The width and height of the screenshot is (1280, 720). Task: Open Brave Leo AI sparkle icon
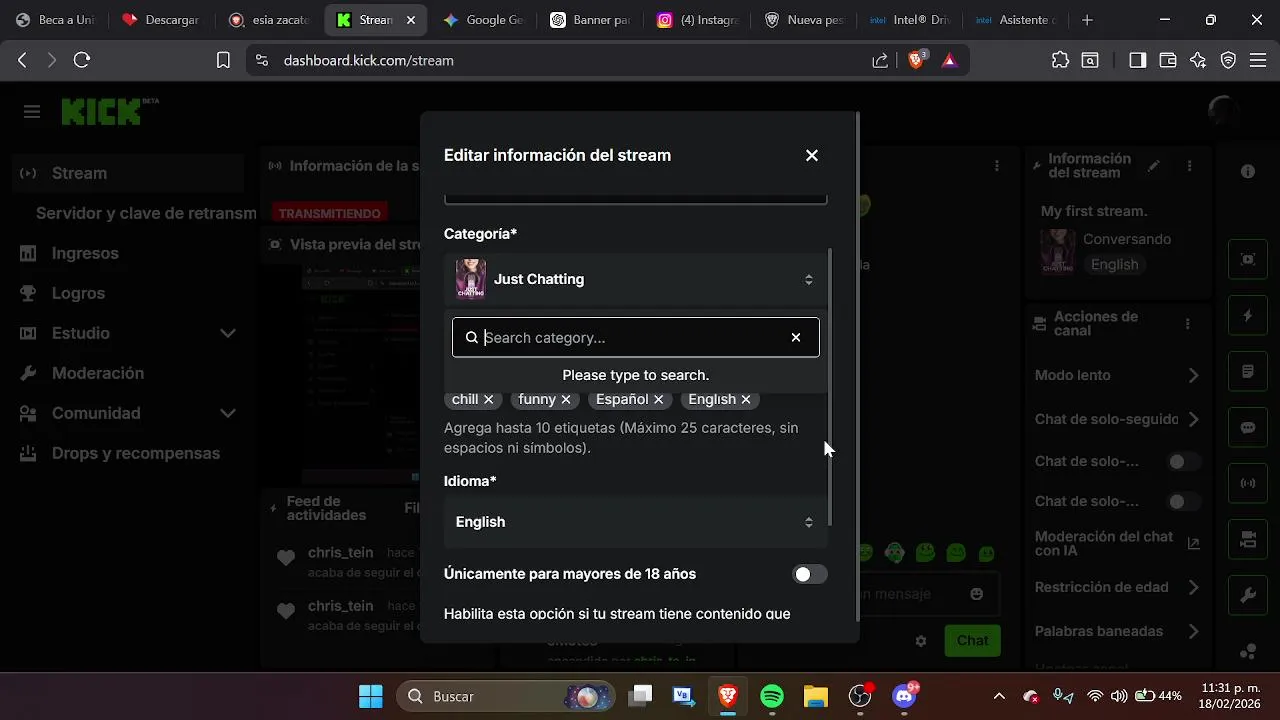pos(1198,60)
